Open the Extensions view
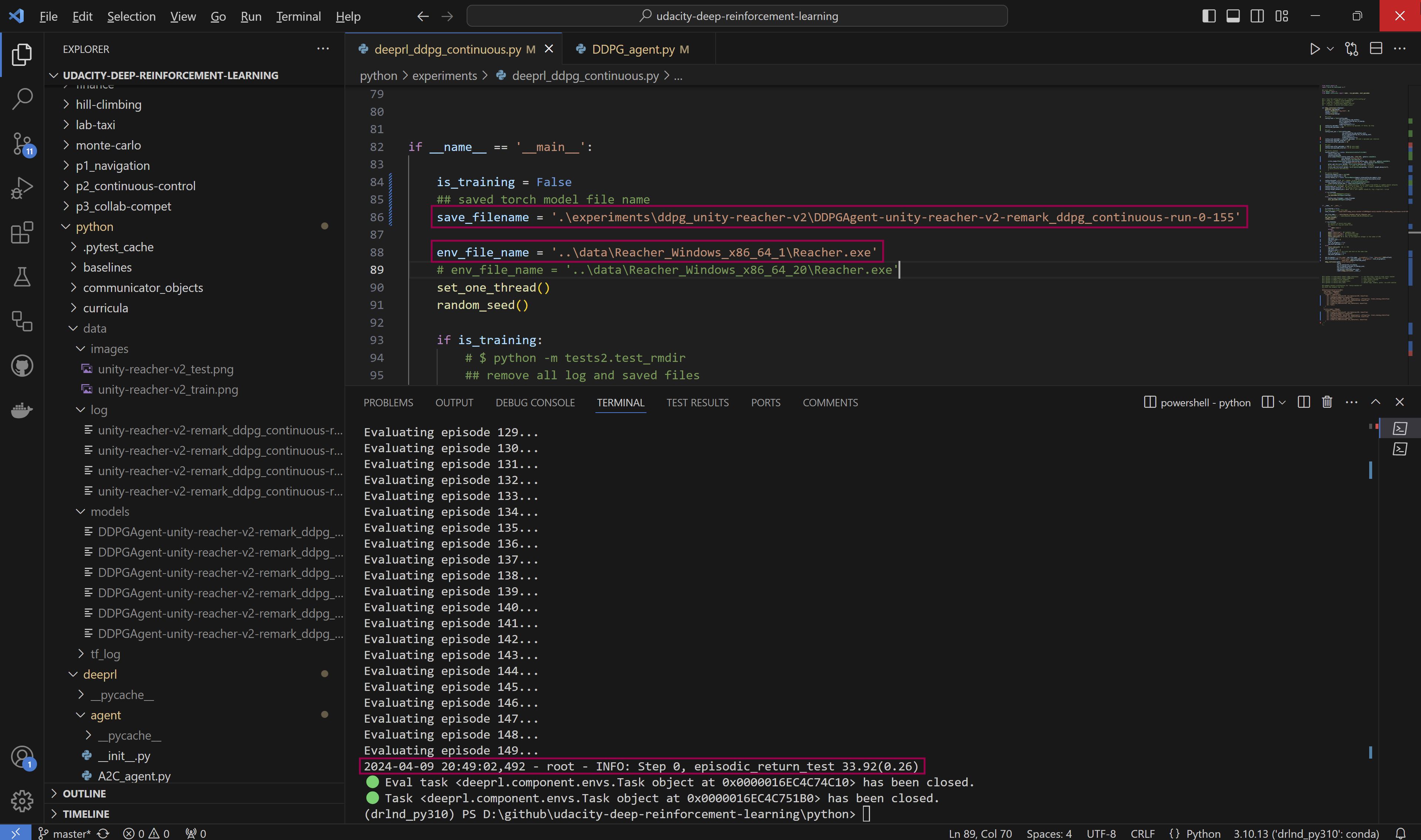This screenshot has height=840, width=1421. (x=22, y=233)
